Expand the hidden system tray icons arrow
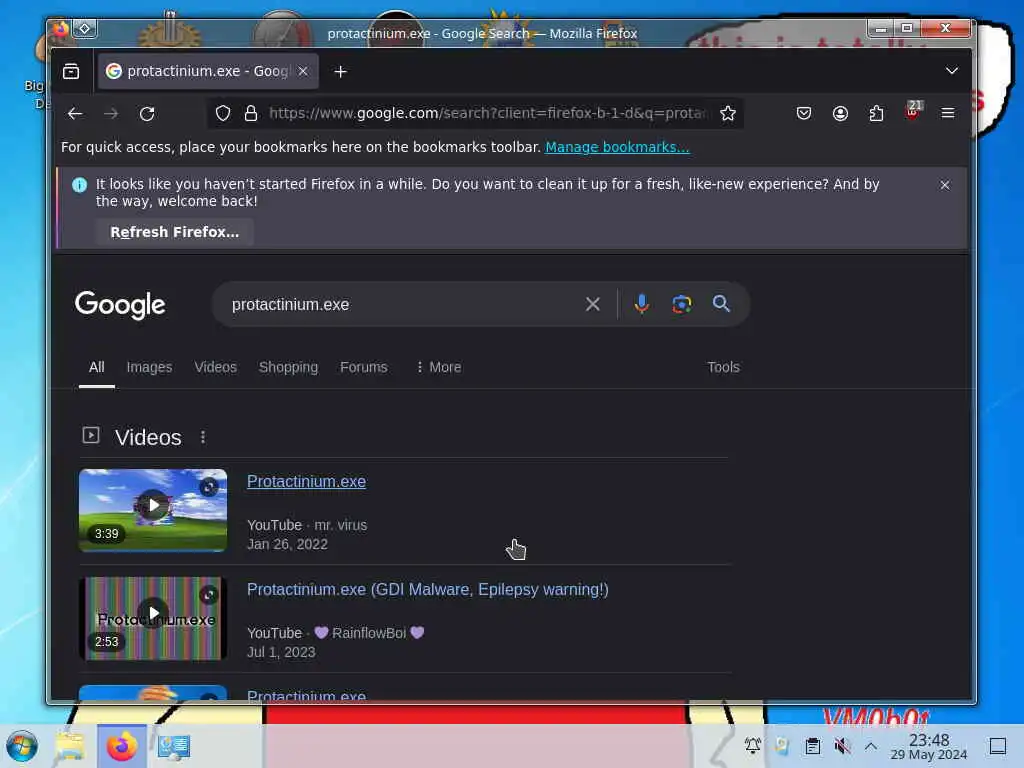Image resolution: width=1024 pixels, height=768 pixels. tap(871, 746)
